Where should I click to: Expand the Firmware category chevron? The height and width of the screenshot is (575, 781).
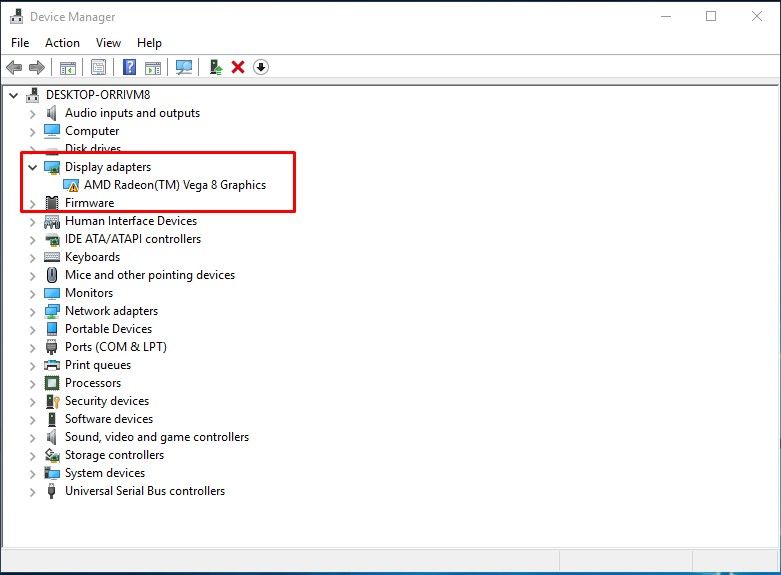pyautogui.click(x=32, y=204)
